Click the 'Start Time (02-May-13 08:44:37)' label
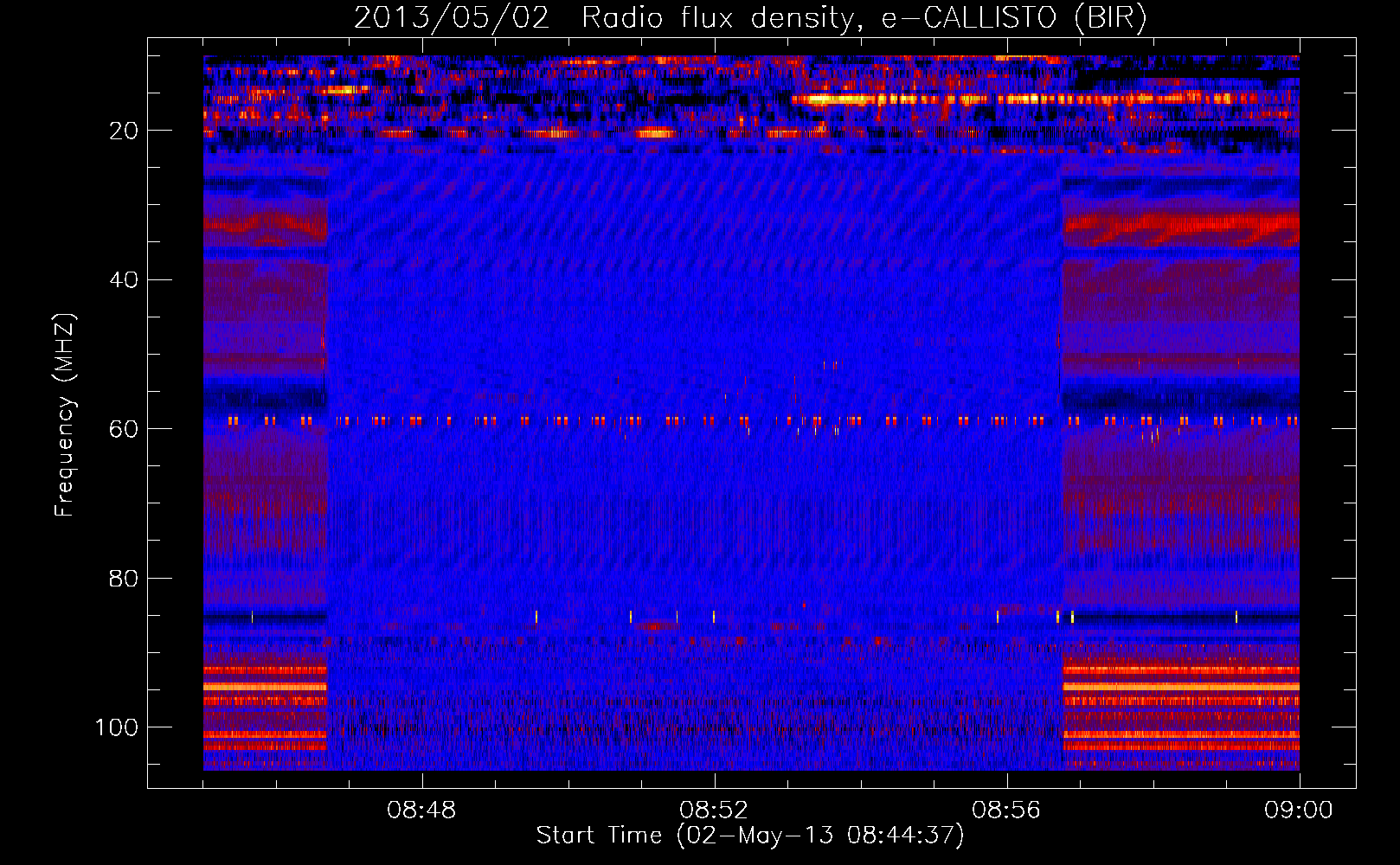 point(750,836)
